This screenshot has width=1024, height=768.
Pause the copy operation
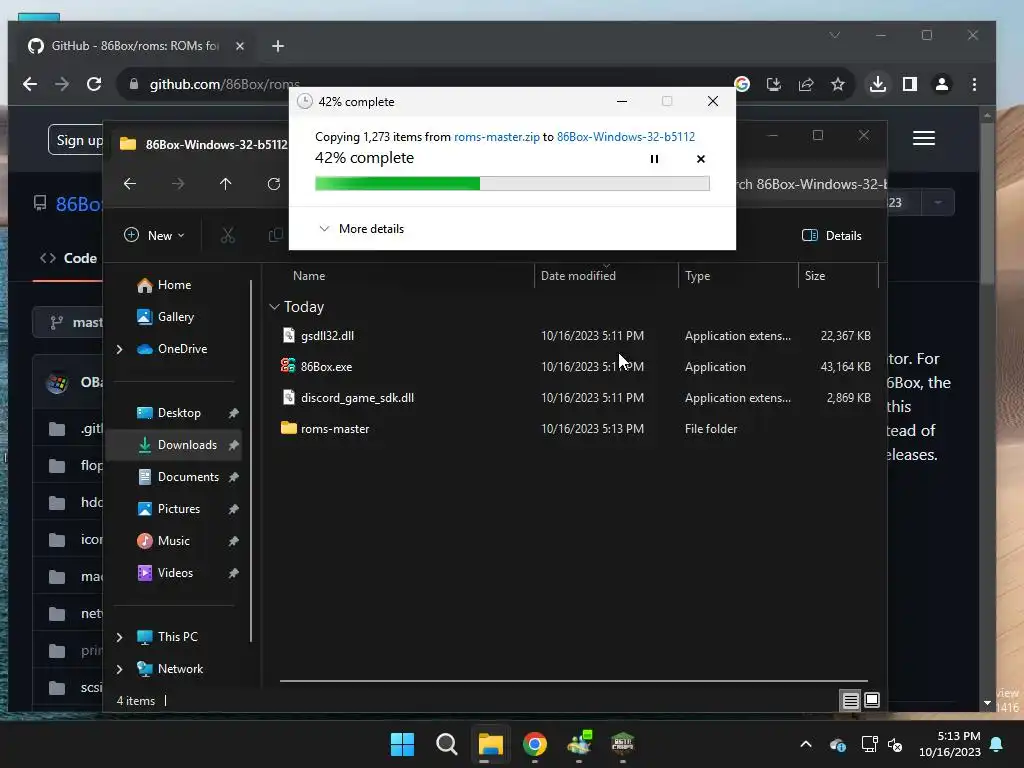point(654,159)
